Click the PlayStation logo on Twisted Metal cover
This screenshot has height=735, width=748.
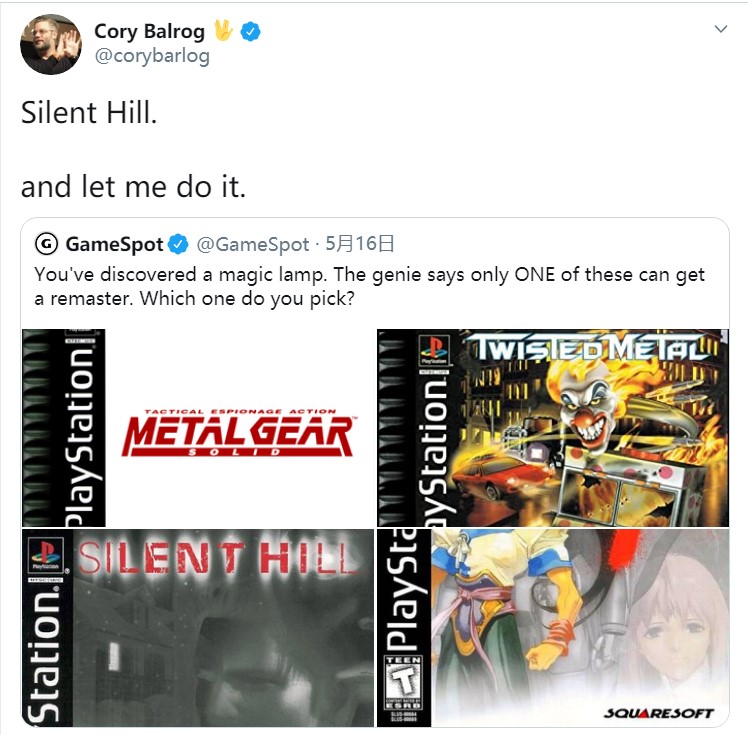click(434, 350)
